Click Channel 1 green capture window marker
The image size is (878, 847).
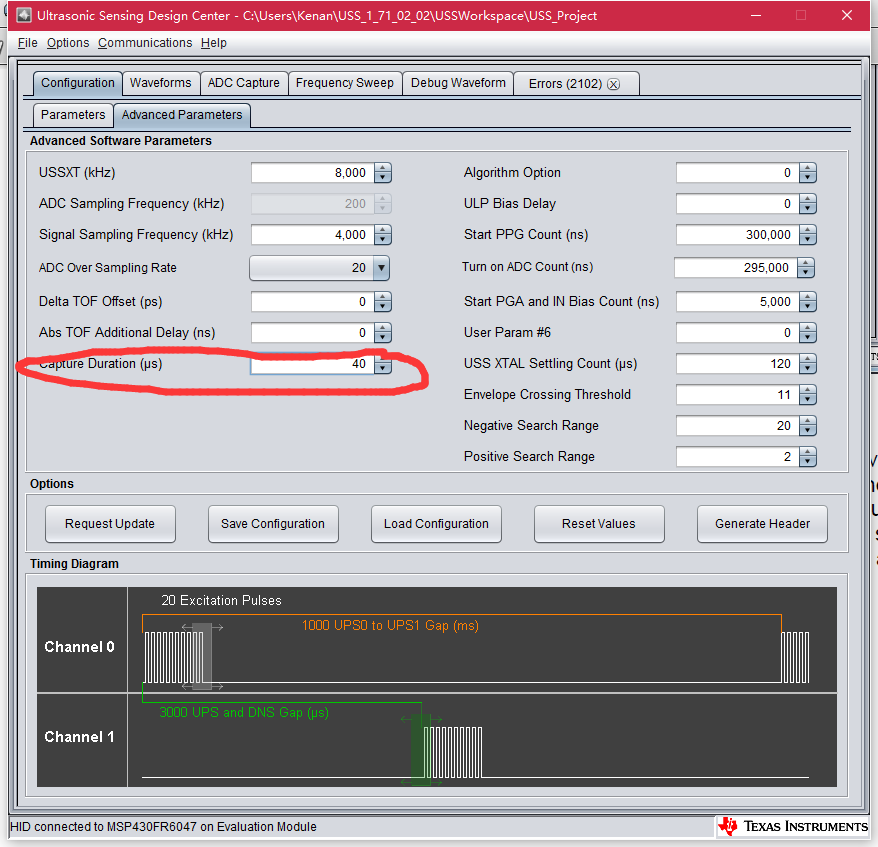(x=421, y=750)
